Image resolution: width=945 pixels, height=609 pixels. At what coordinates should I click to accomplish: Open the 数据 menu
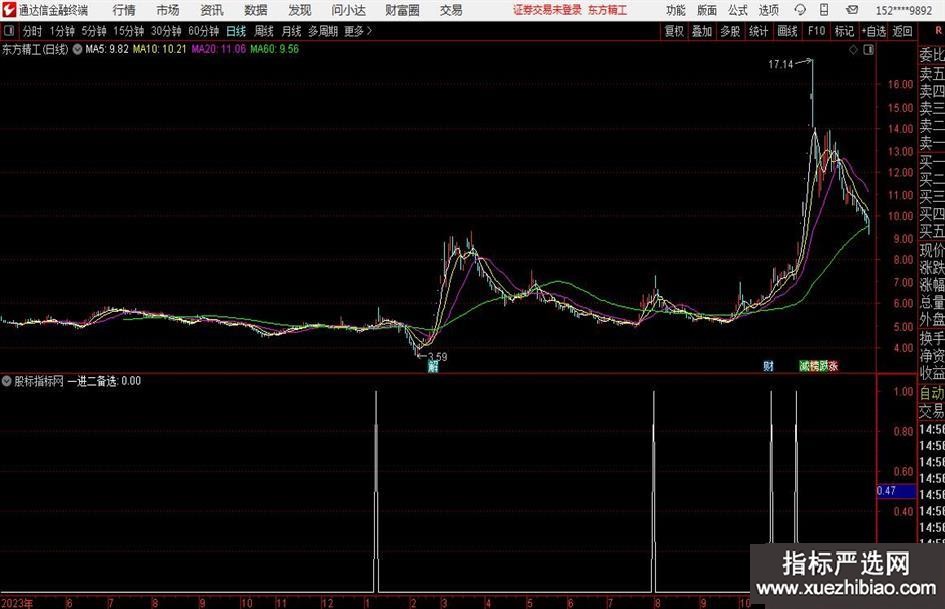click(x=256, y=10)
